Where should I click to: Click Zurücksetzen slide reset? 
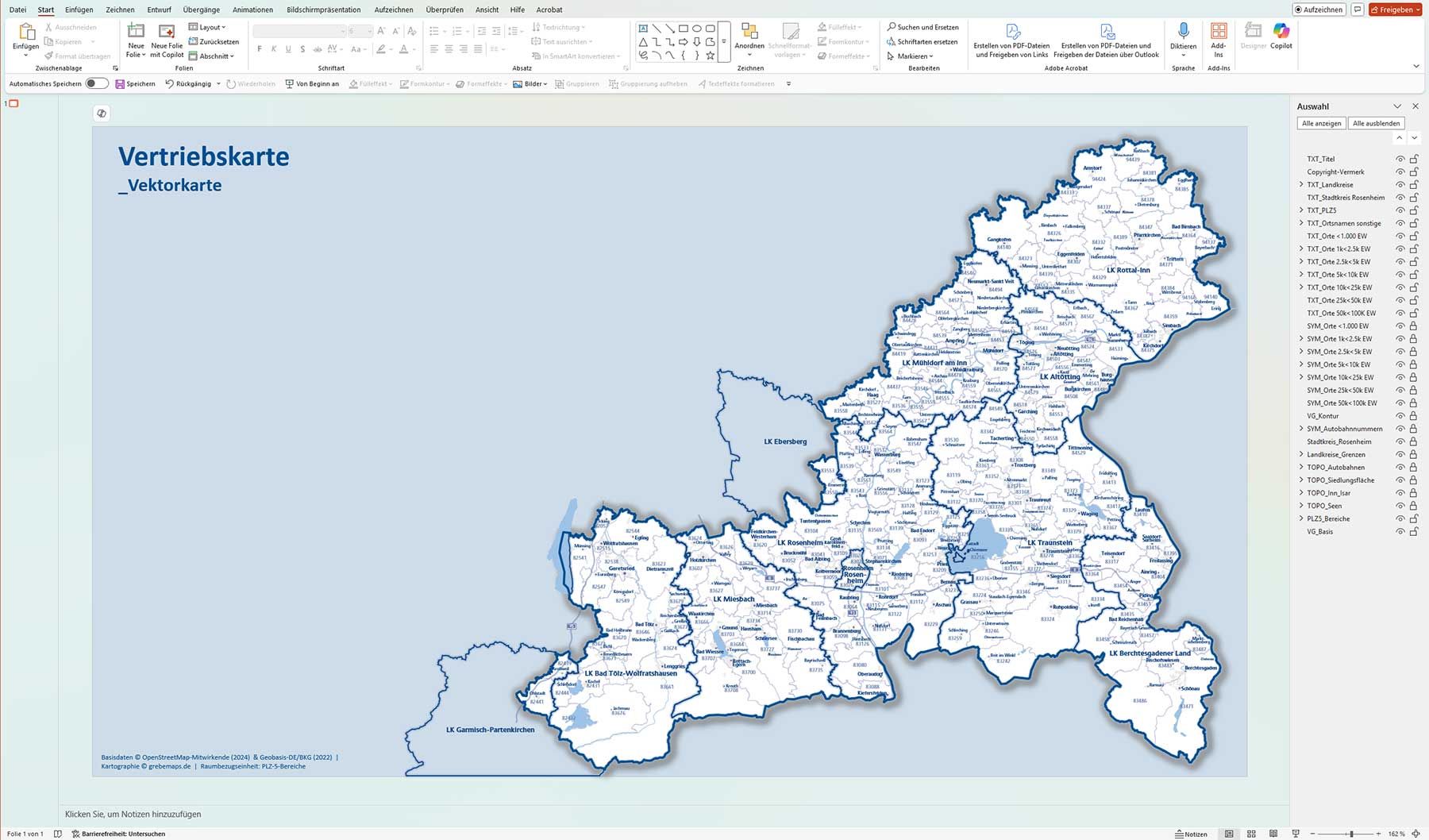coord(214,41)
